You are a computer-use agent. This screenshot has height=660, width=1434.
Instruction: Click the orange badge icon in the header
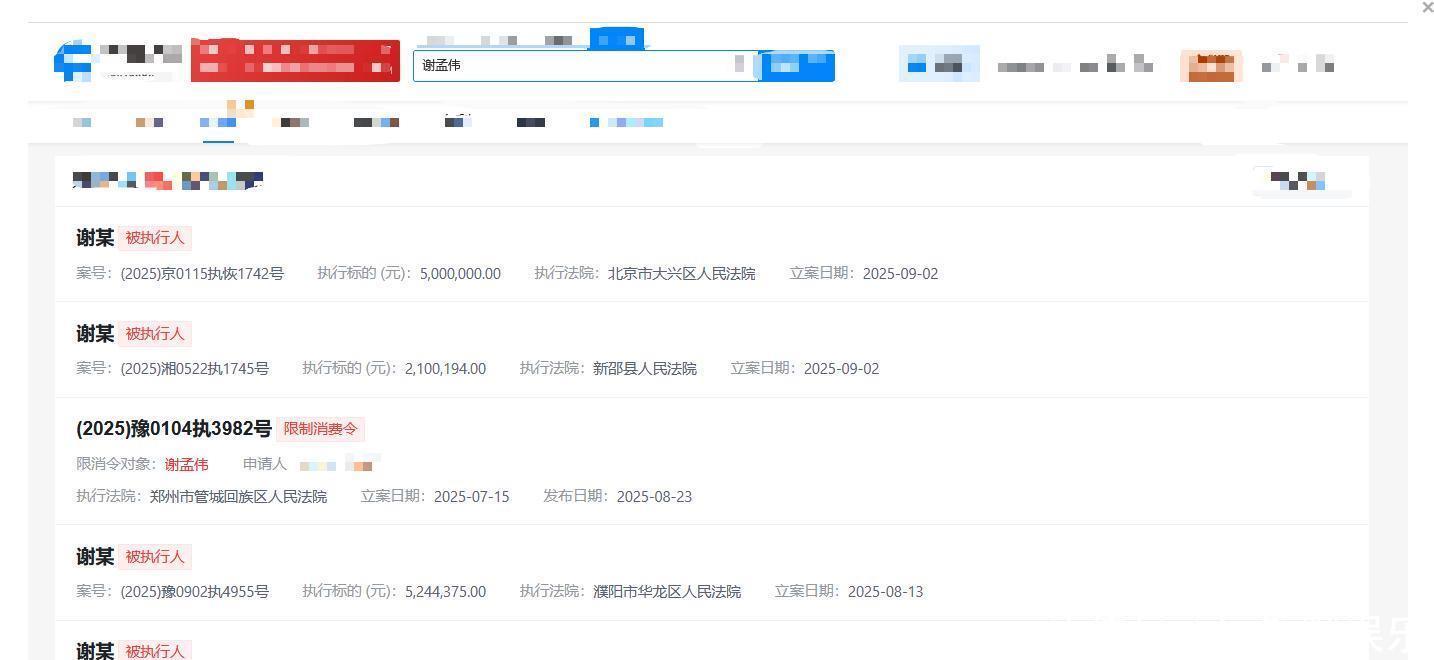(1211, 66)
